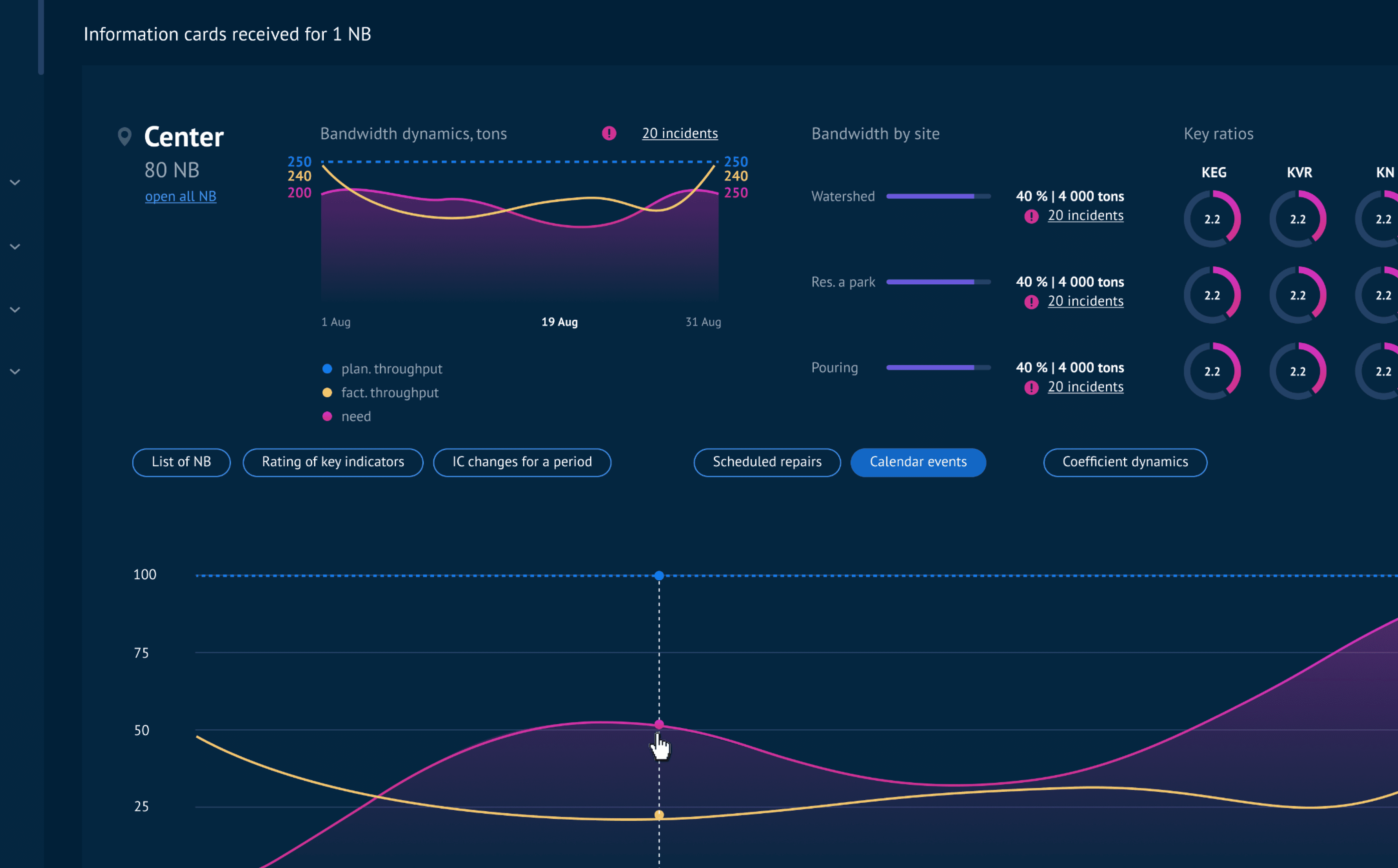This screenshot has width=1398, height=868.
Task: Open the List of NB button
Action: click(x=181, y=462)
